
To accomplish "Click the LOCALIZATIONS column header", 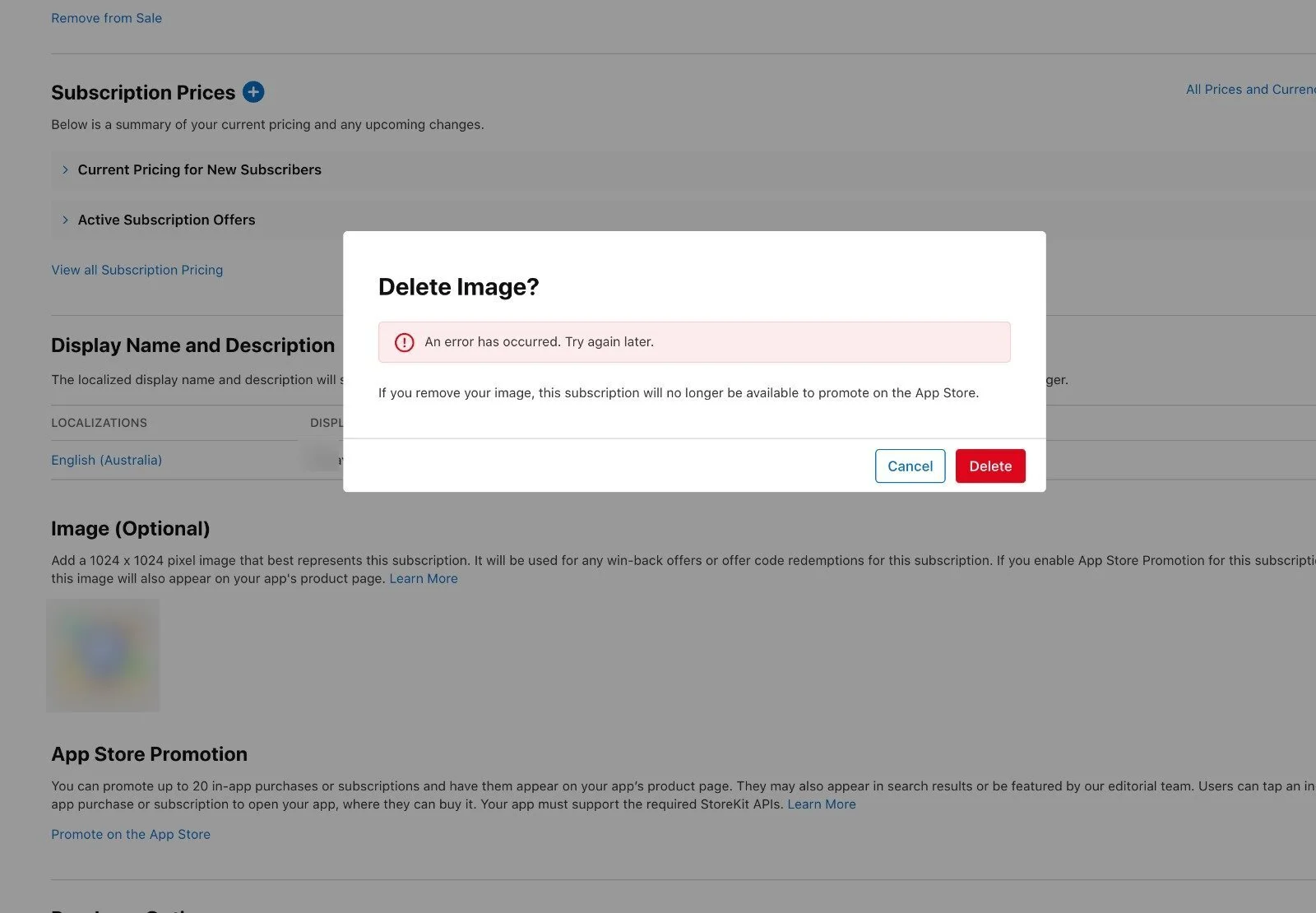I will (99, 423).
